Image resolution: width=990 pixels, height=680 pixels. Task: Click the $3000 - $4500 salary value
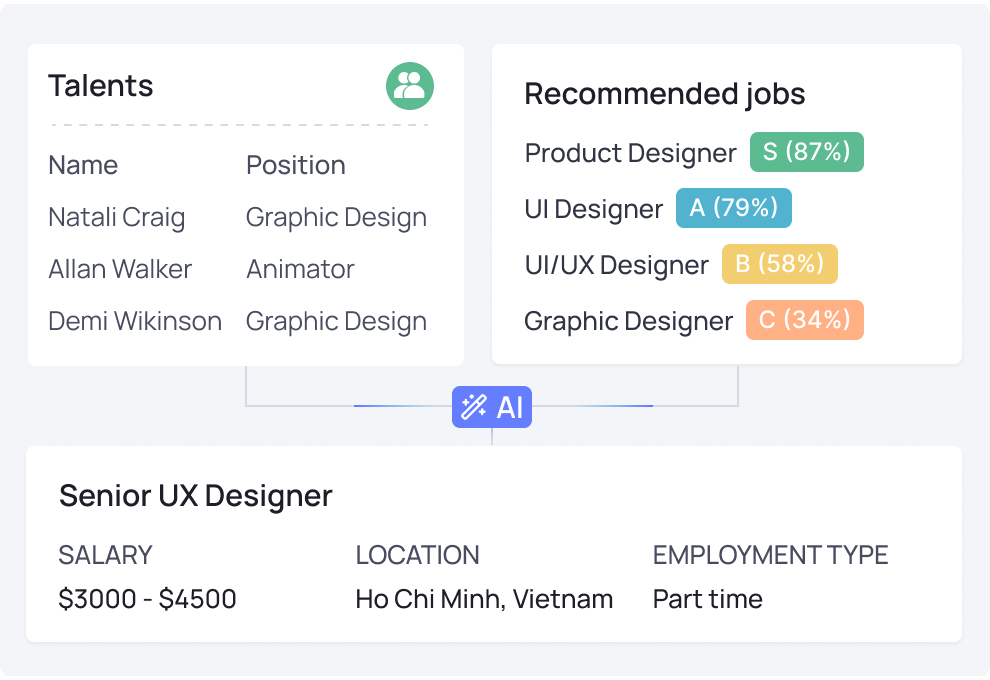(x=147, y=599)
